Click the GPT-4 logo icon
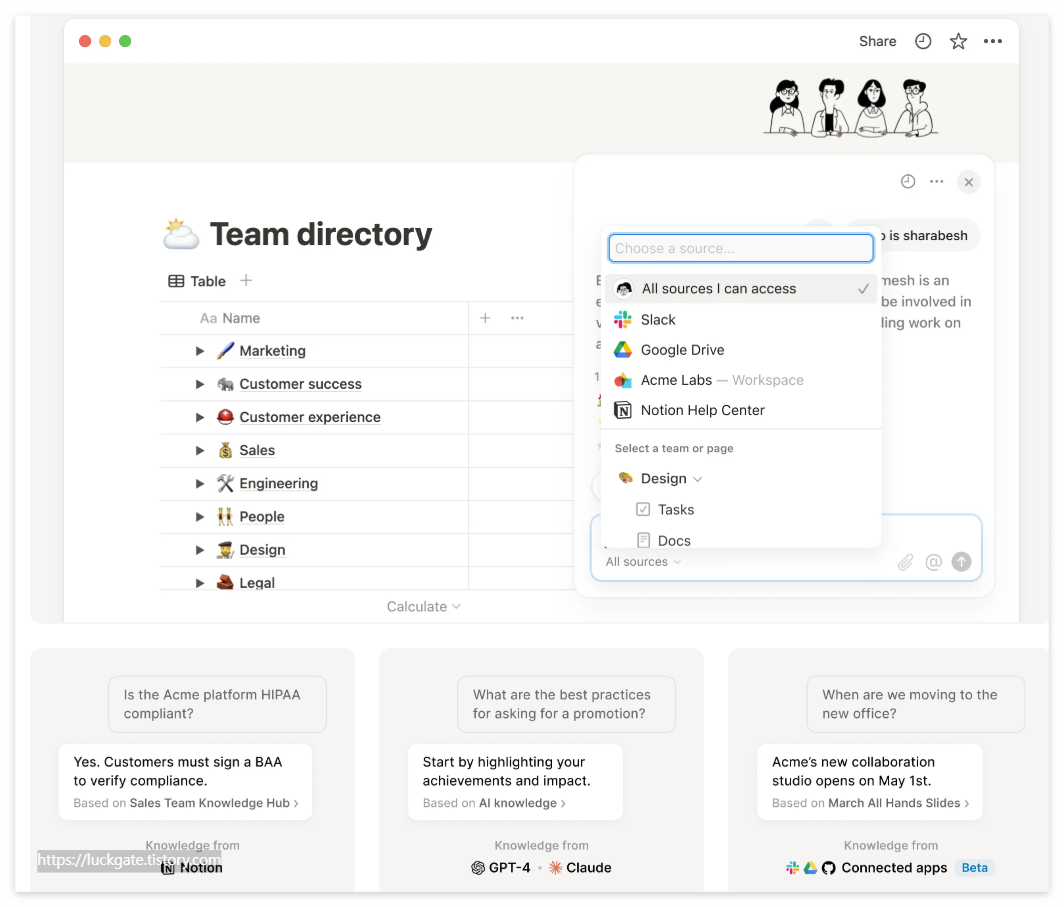1064x907 pixels. [478, 868]
